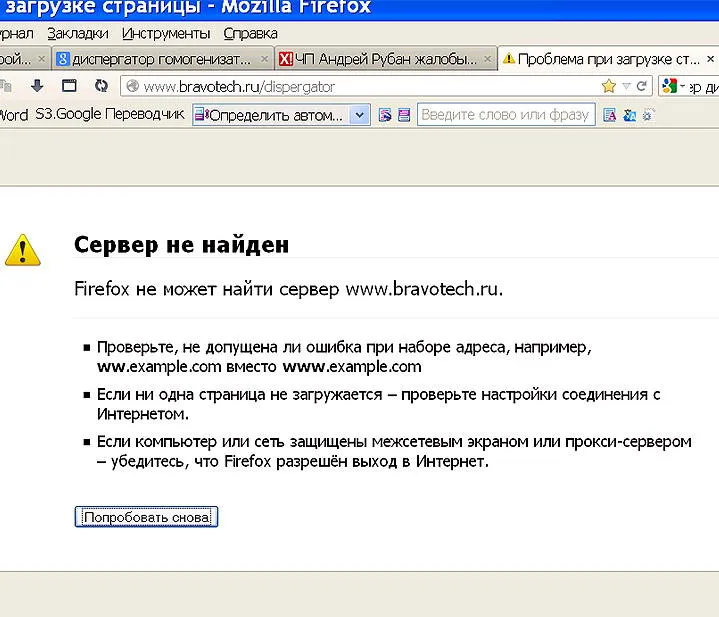Screen dimensions: 719x617
Task: Click the S-shaped translator icon after the language dropdown
Action: point(385,115)
